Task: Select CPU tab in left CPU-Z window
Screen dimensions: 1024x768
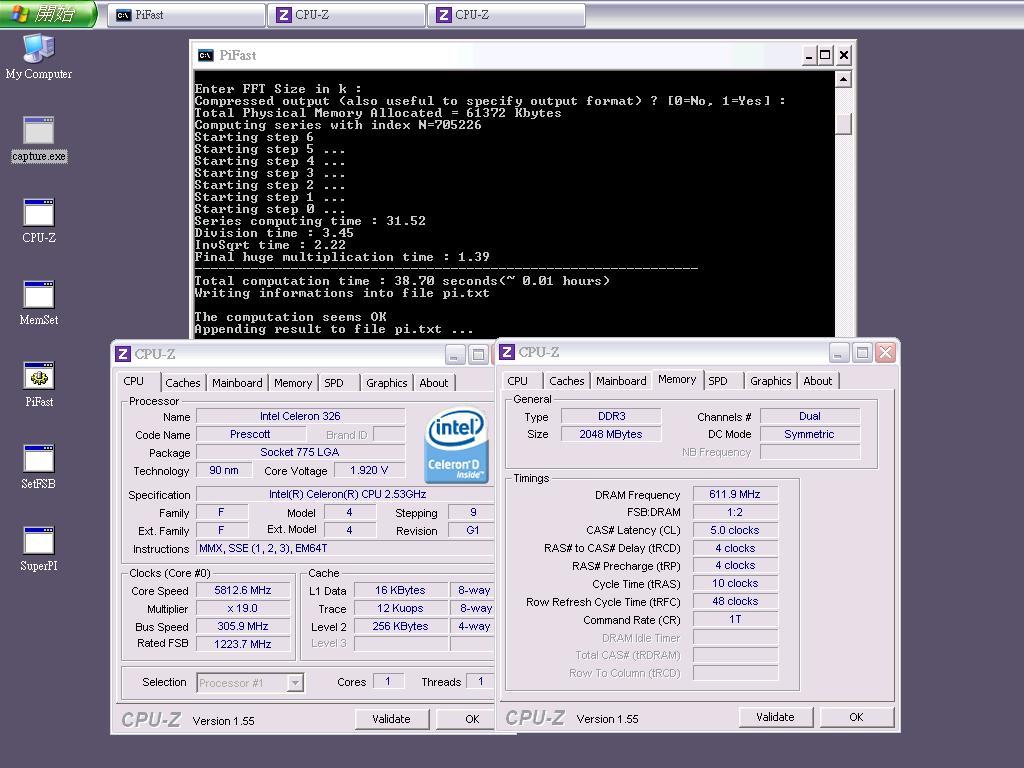Action: (134, 381)
